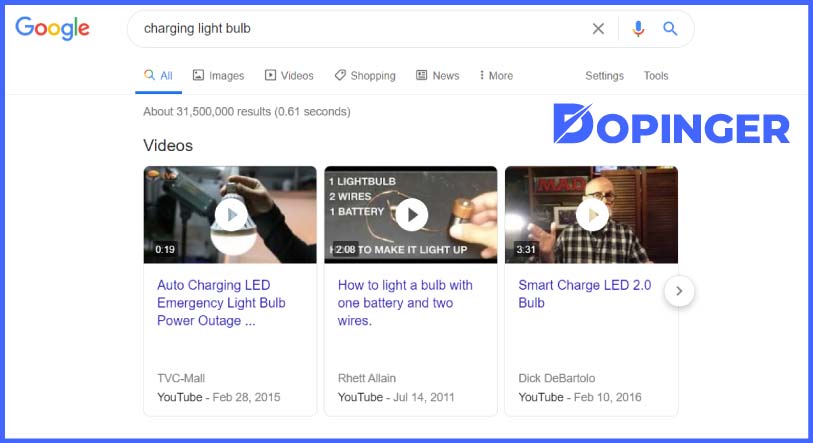813x443 pixels.
Task: Click the Rhett Allain channel name
Action: [x=367, y=378]
